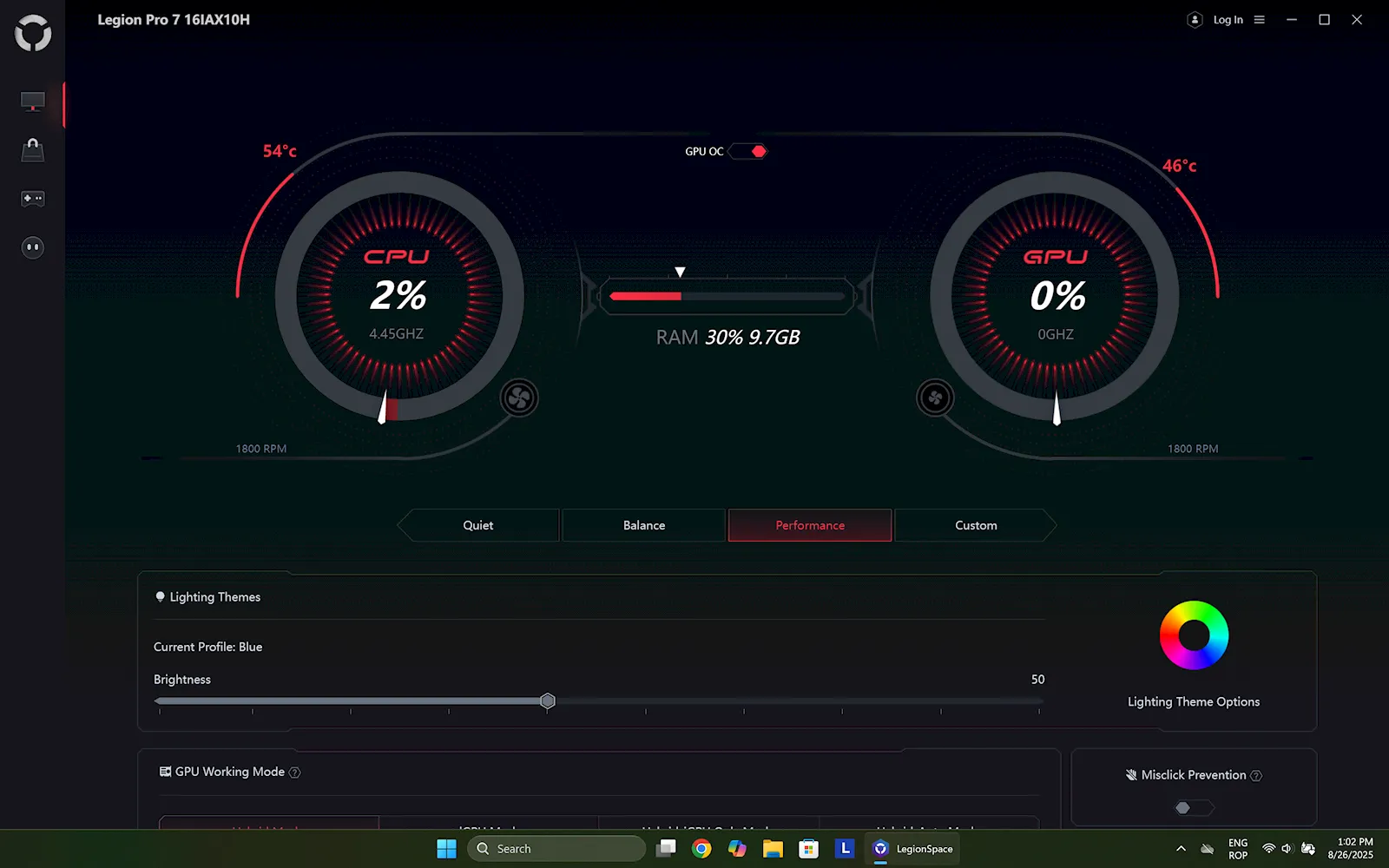The image size is (1389, 868).
Task: Click the cloud sync tray icon
Action: [1208, 849]
